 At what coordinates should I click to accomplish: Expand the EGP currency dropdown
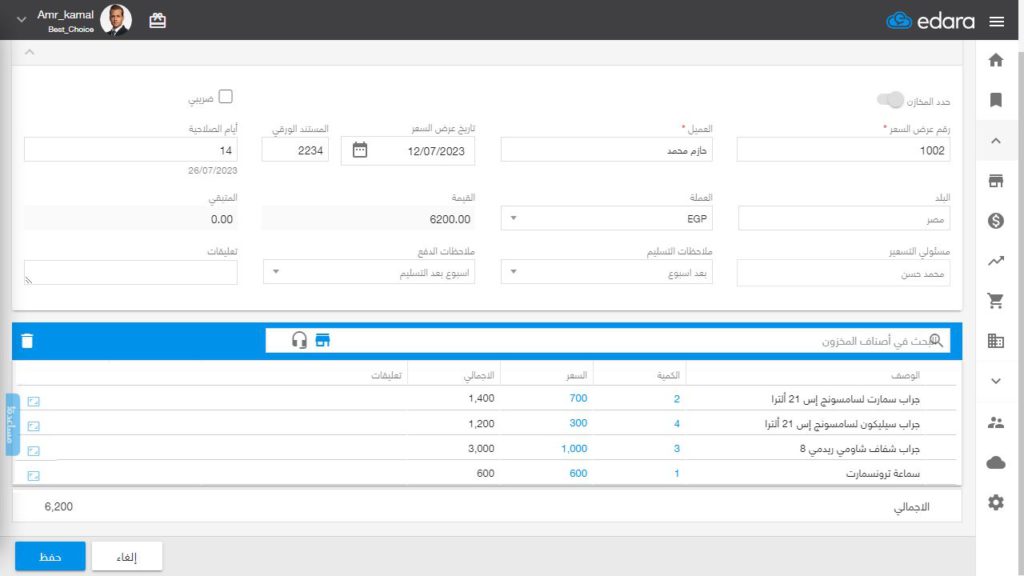click(607, 218)
